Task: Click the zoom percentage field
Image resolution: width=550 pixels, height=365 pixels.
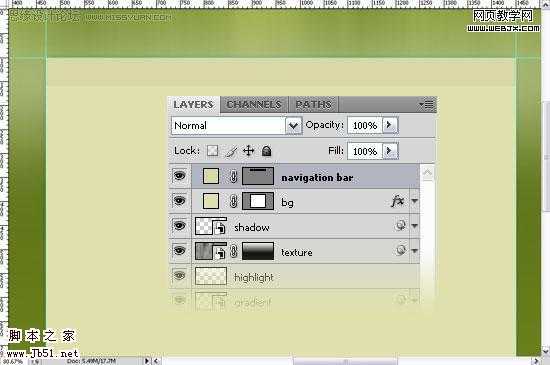Action: point(14,361)
